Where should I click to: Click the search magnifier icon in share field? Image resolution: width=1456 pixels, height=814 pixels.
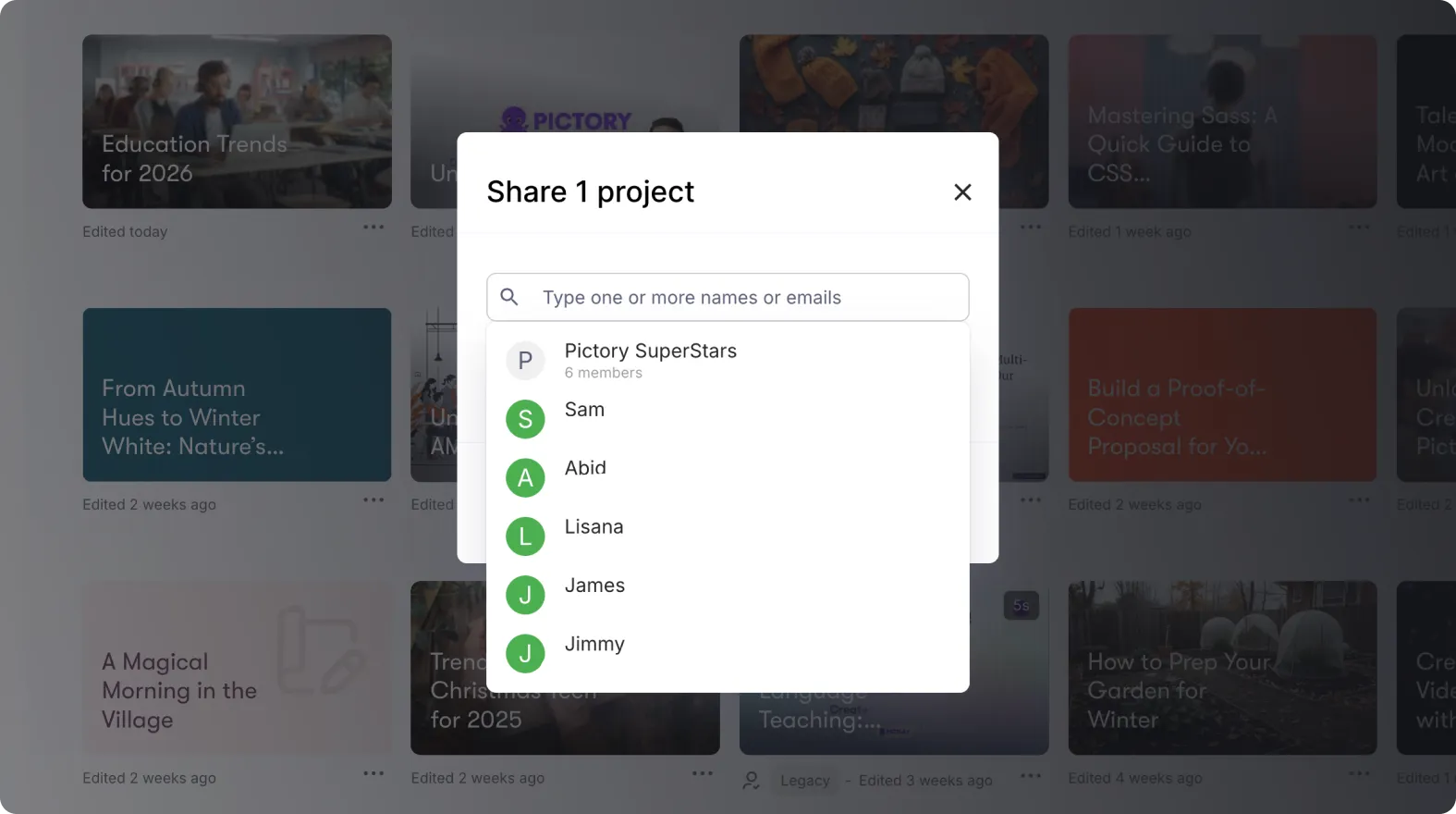click(509, 297)
